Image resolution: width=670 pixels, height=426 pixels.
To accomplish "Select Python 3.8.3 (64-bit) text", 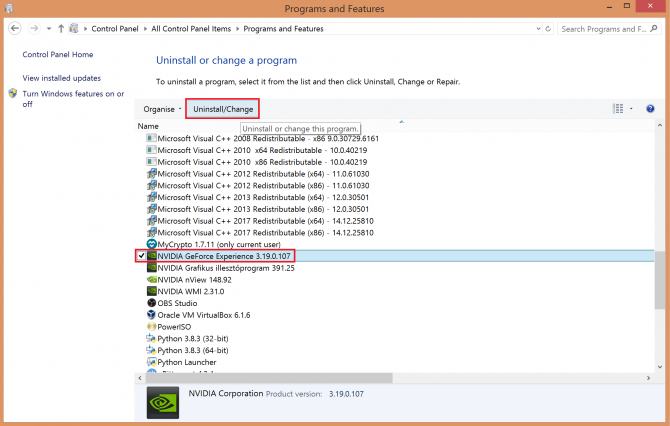I will pyautogui.click(x=193, y=350).
